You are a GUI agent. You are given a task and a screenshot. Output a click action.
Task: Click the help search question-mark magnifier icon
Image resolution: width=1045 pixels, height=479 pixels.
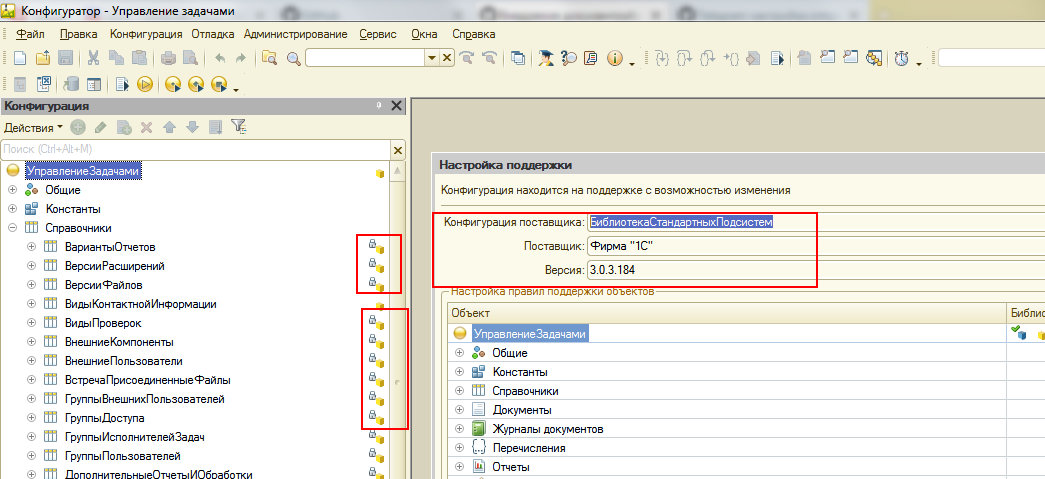[568, 59]
